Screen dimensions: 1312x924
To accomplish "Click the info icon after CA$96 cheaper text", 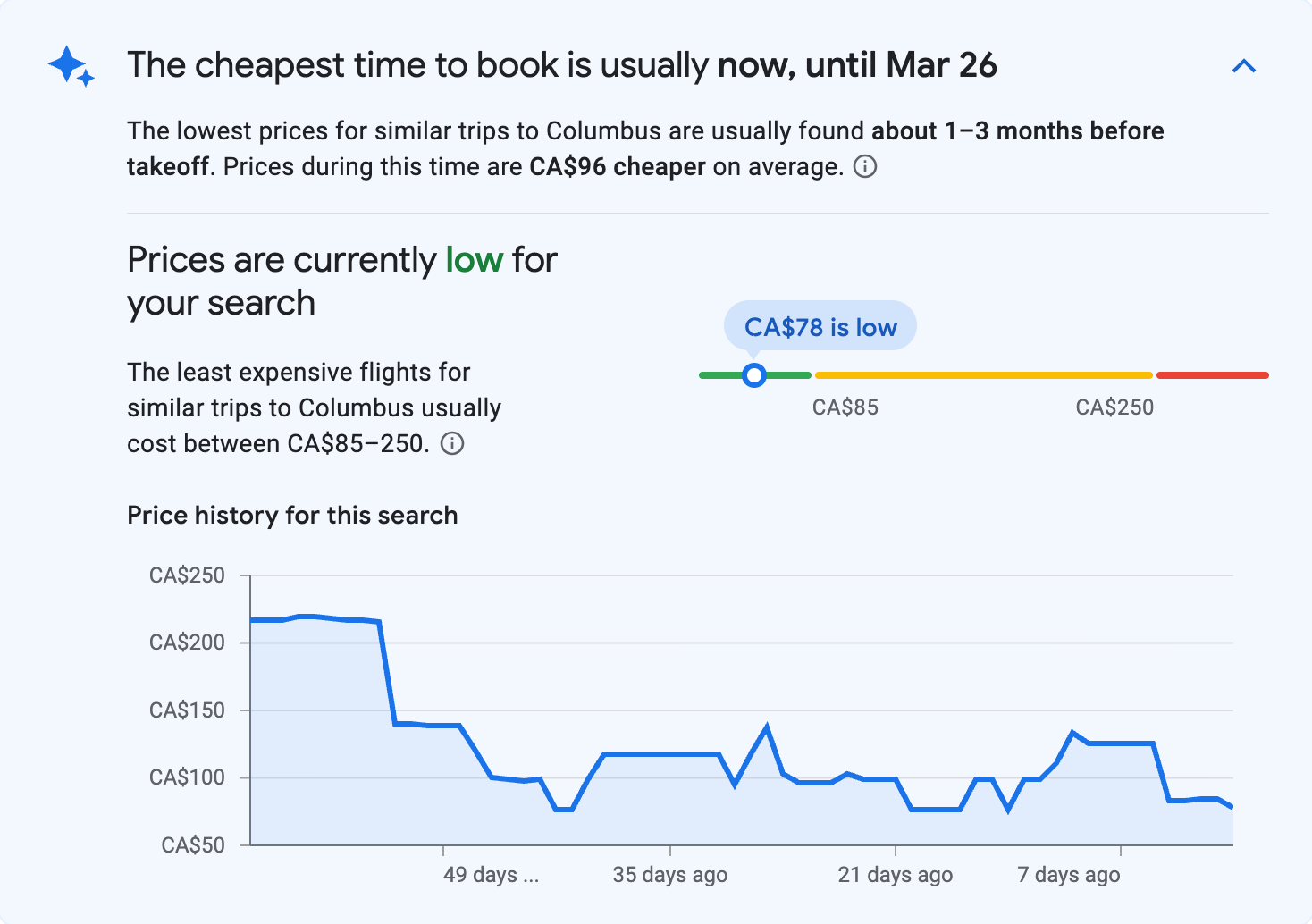I will pyautogui.click(x=865, y=167).
